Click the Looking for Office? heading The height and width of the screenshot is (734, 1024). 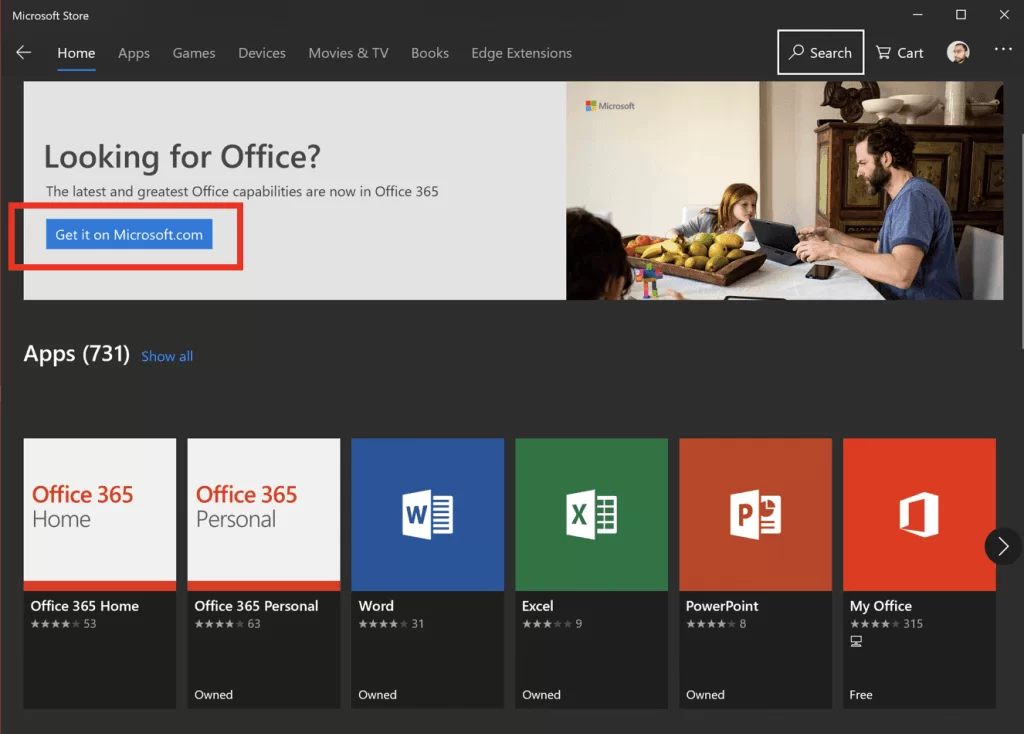(182, 157)
